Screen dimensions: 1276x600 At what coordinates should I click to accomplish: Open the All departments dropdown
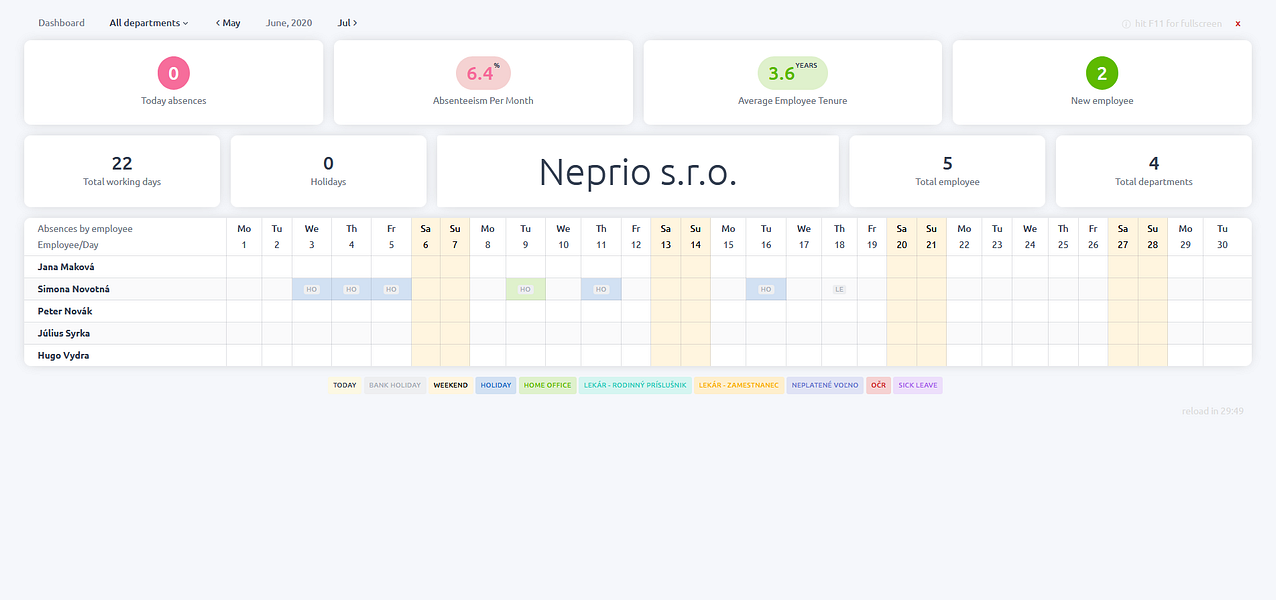coord(148,23)
